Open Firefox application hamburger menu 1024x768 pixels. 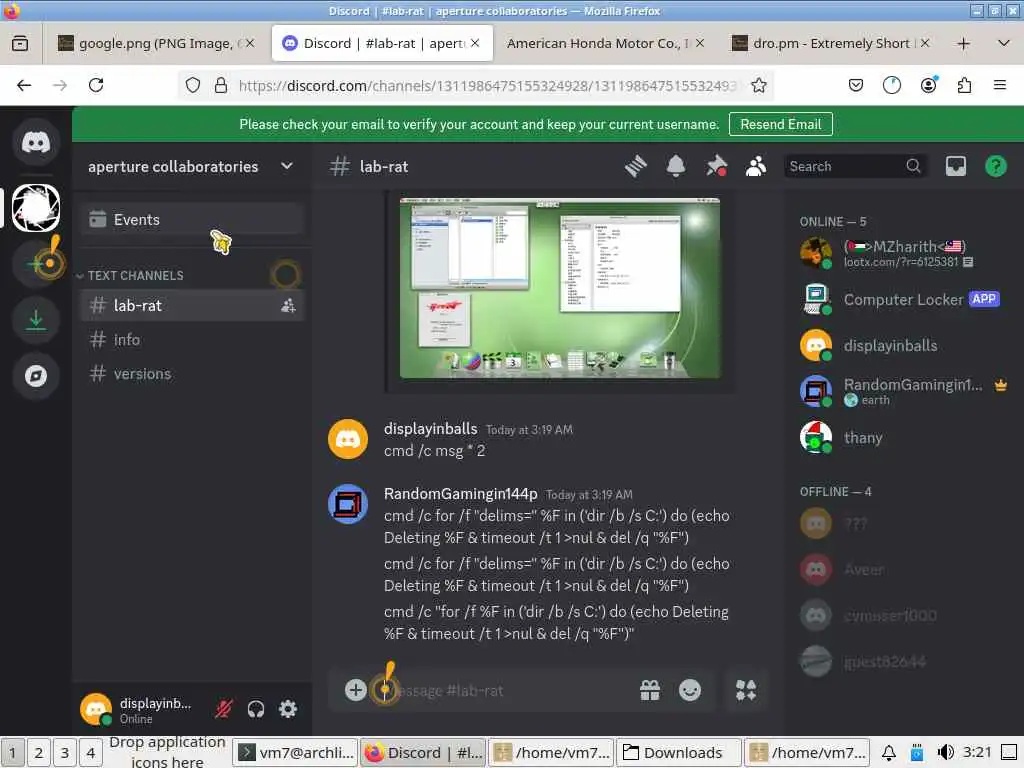pyautogui.click(x=999, y=85)
